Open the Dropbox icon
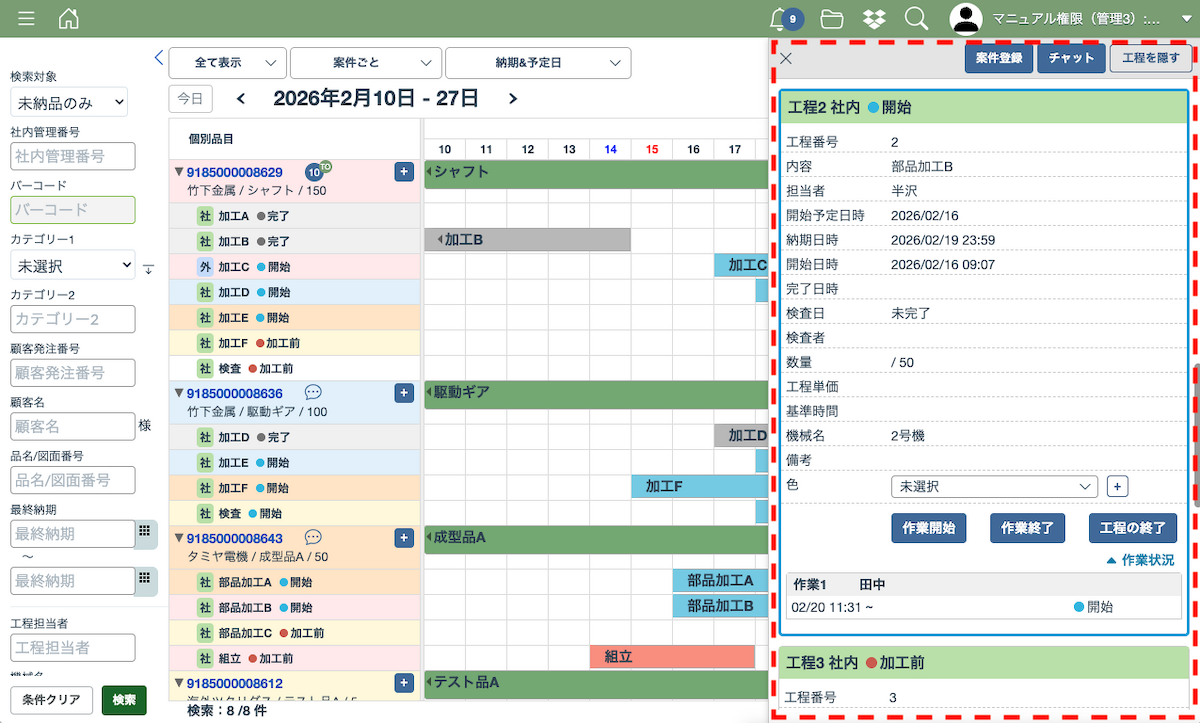 click(875, 19)
